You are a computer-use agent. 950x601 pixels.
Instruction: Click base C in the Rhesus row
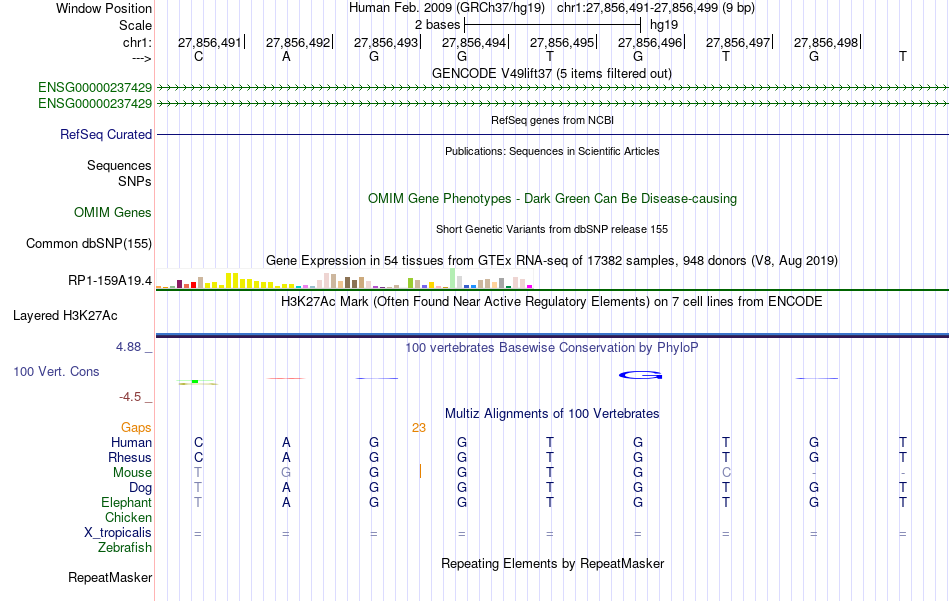click(198, 457)
